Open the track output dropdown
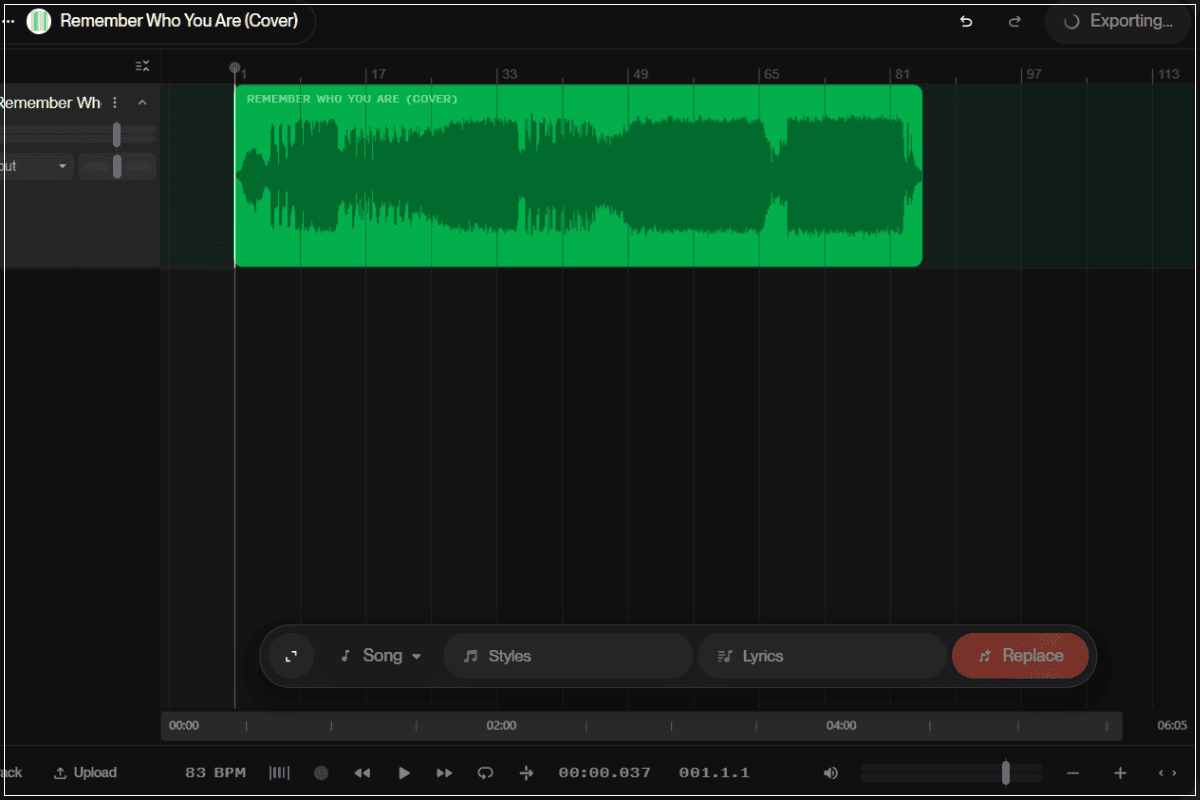 (x=36, y=166)
